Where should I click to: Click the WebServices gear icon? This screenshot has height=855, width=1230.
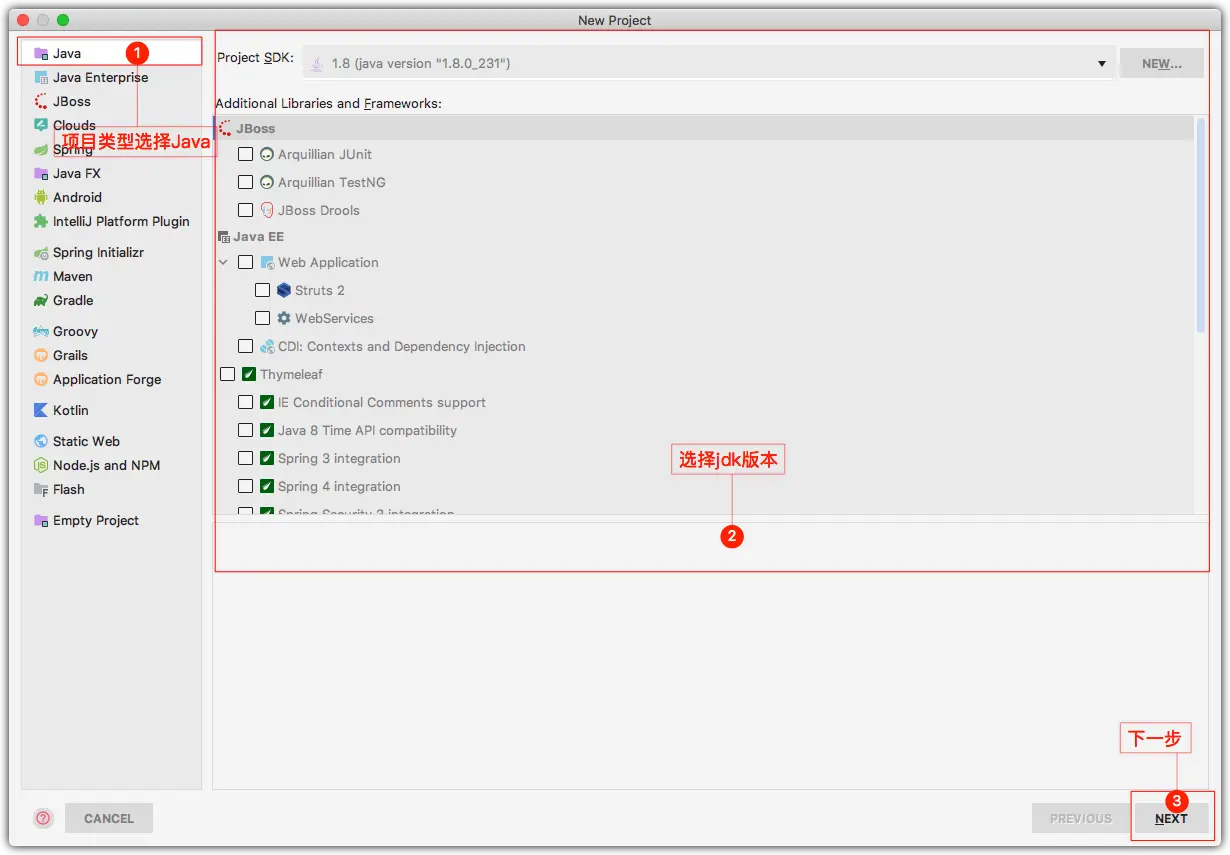284,318
